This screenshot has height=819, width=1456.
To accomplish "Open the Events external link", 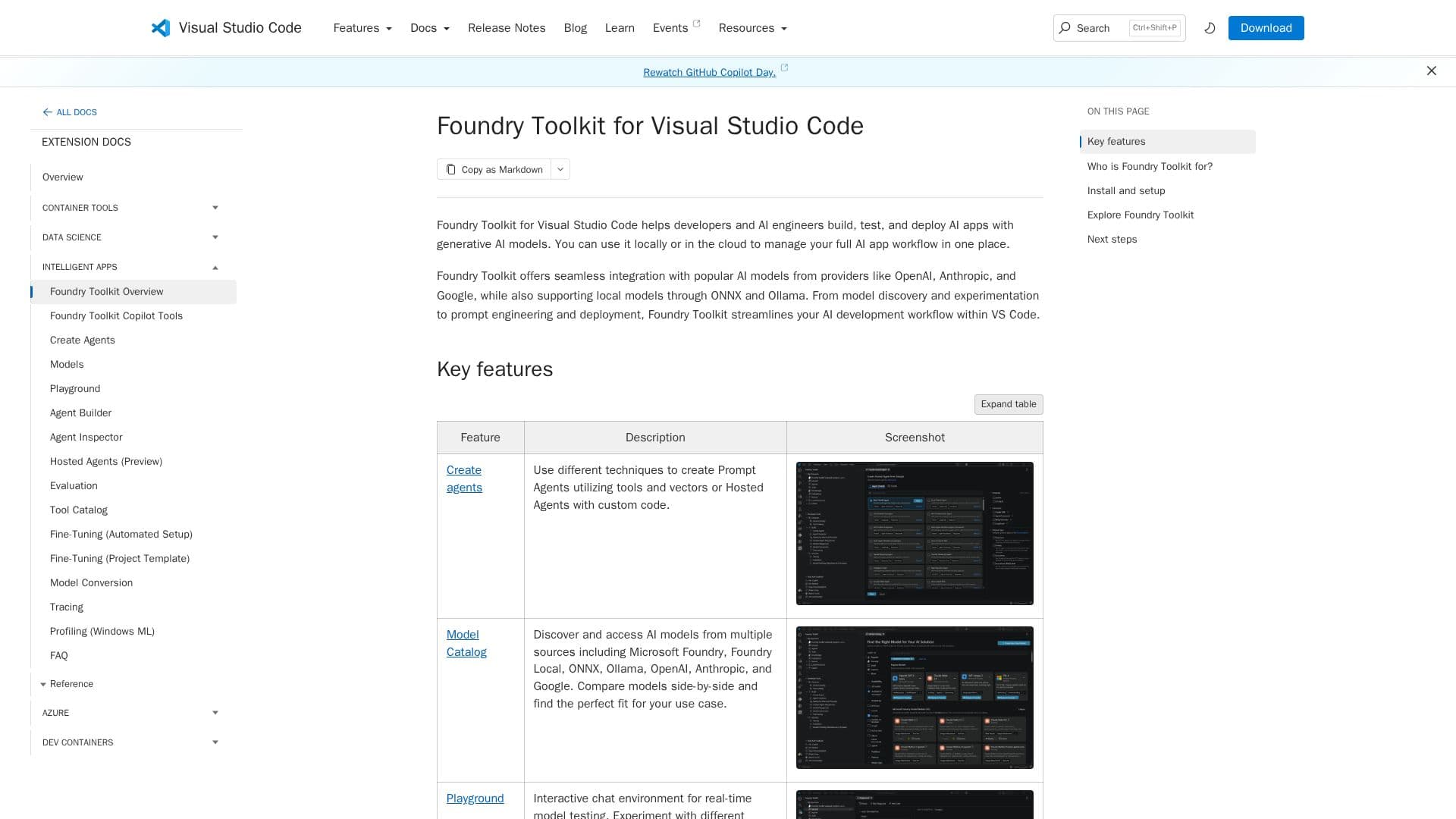I will [x=676, y=28].
